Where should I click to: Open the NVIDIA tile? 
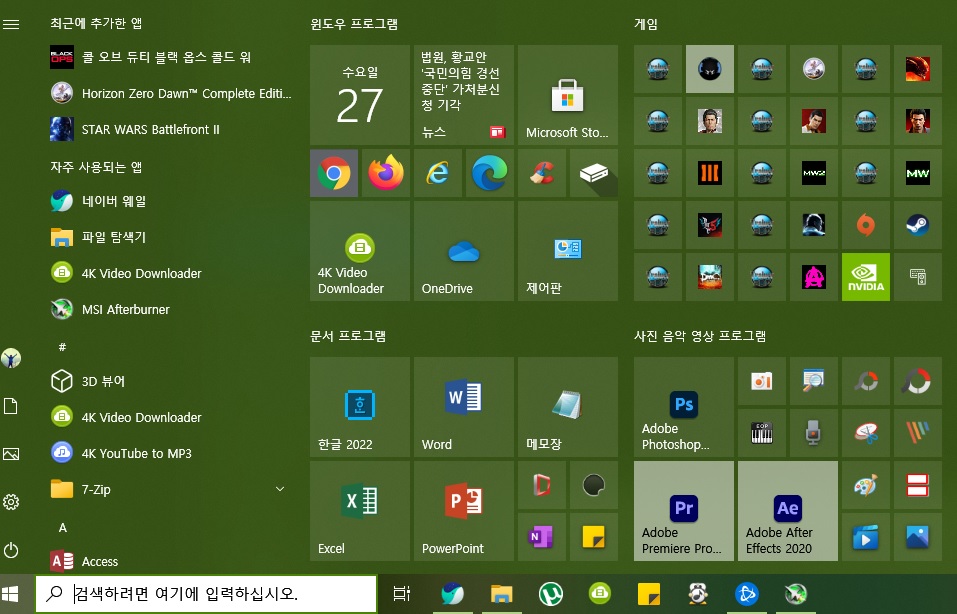tap(865, 277)
